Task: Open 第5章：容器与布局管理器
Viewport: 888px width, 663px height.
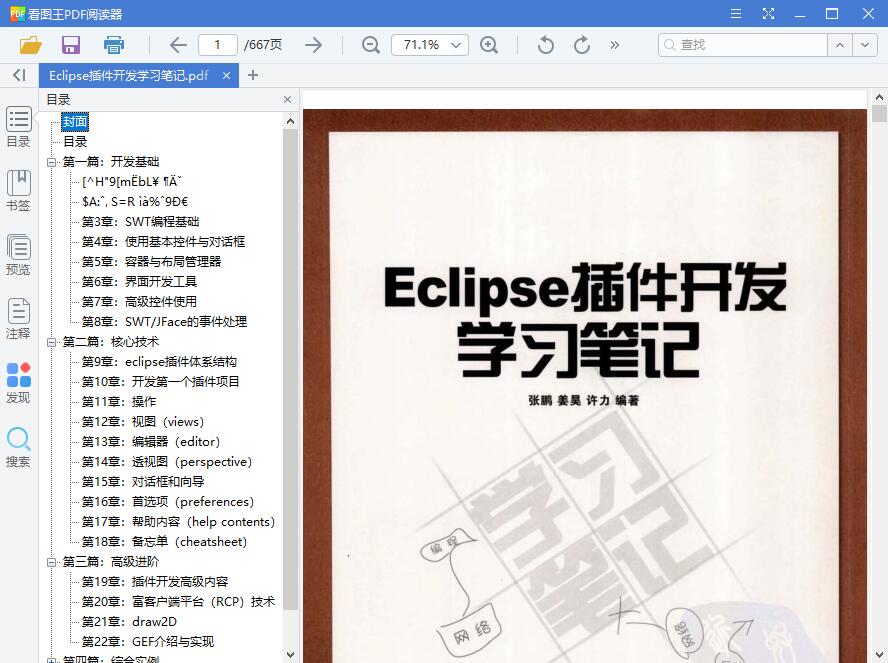Action: tap(151, 262)
